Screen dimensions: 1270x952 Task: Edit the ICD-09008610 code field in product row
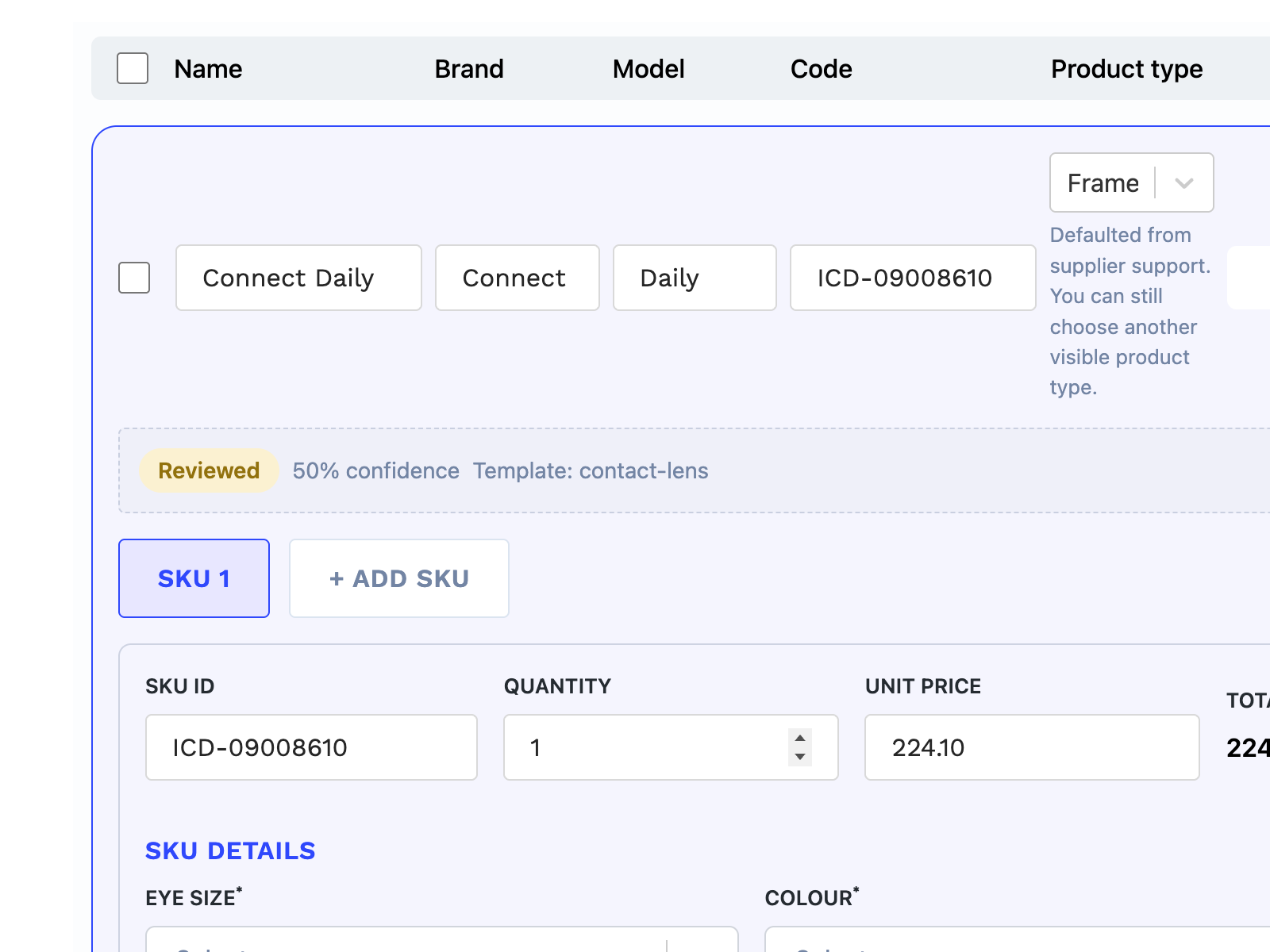913,278
